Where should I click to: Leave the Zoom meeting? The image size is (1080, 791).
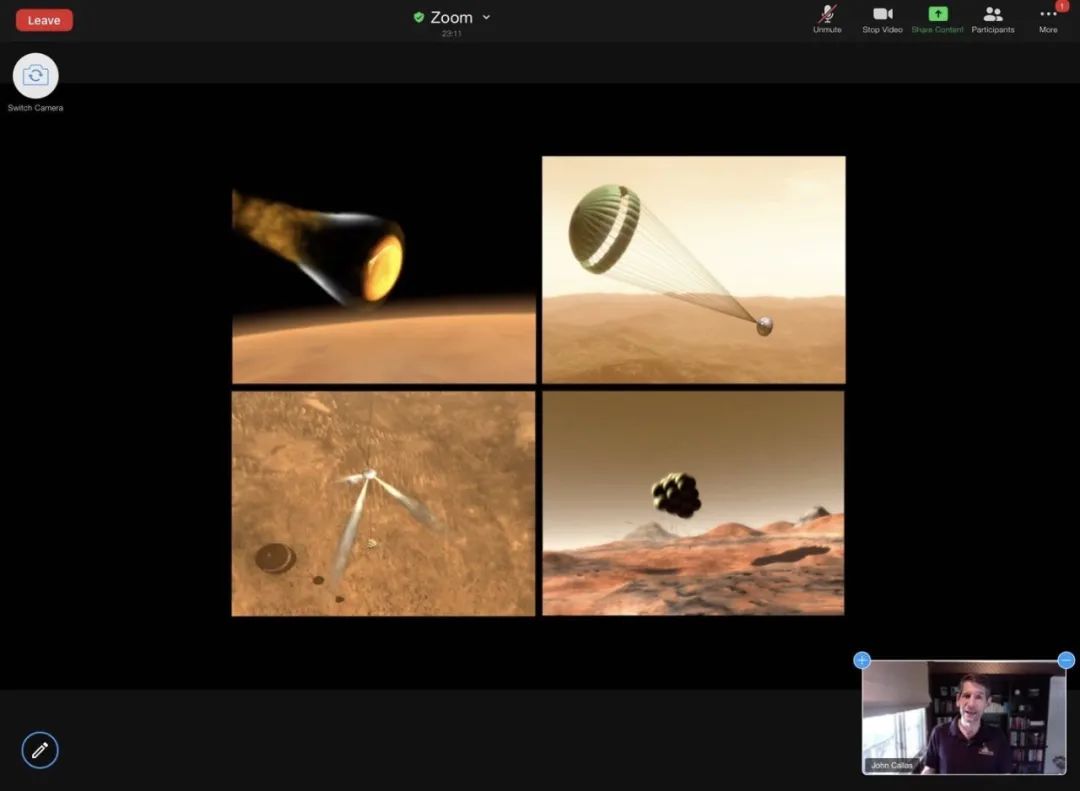[44, 20]
